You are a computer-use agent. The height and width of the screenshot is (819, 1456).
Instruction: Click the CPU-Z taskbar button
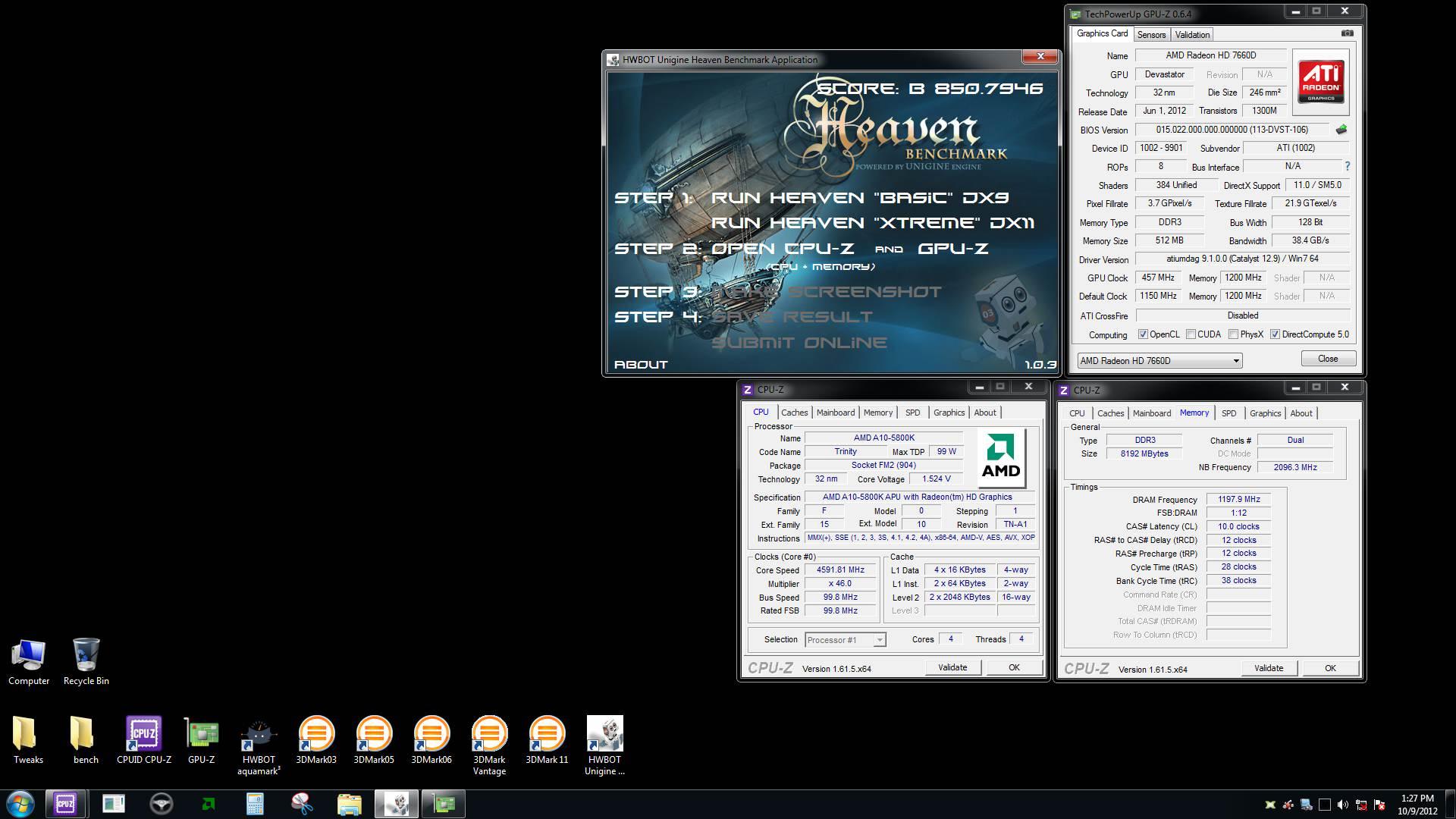coord(65,804)
